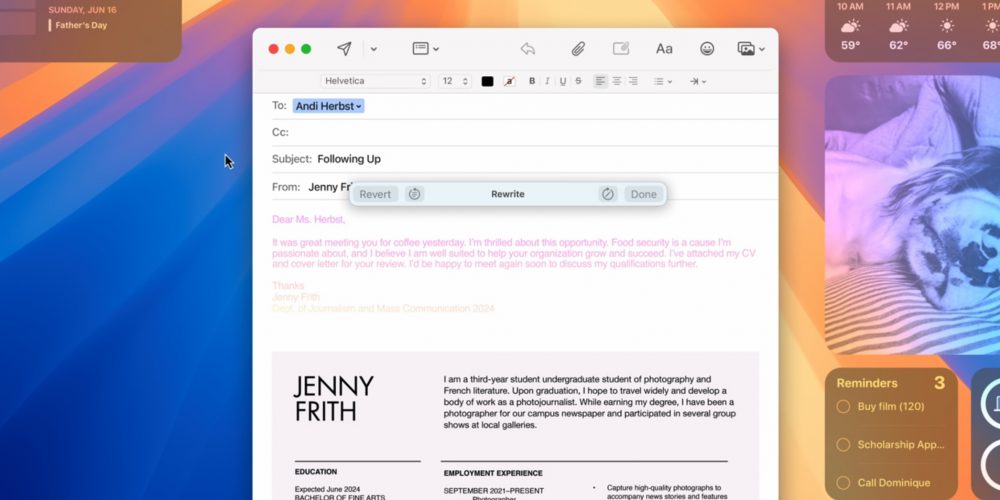
Task: Click the reminders count 3
Action: pos(939,383)
